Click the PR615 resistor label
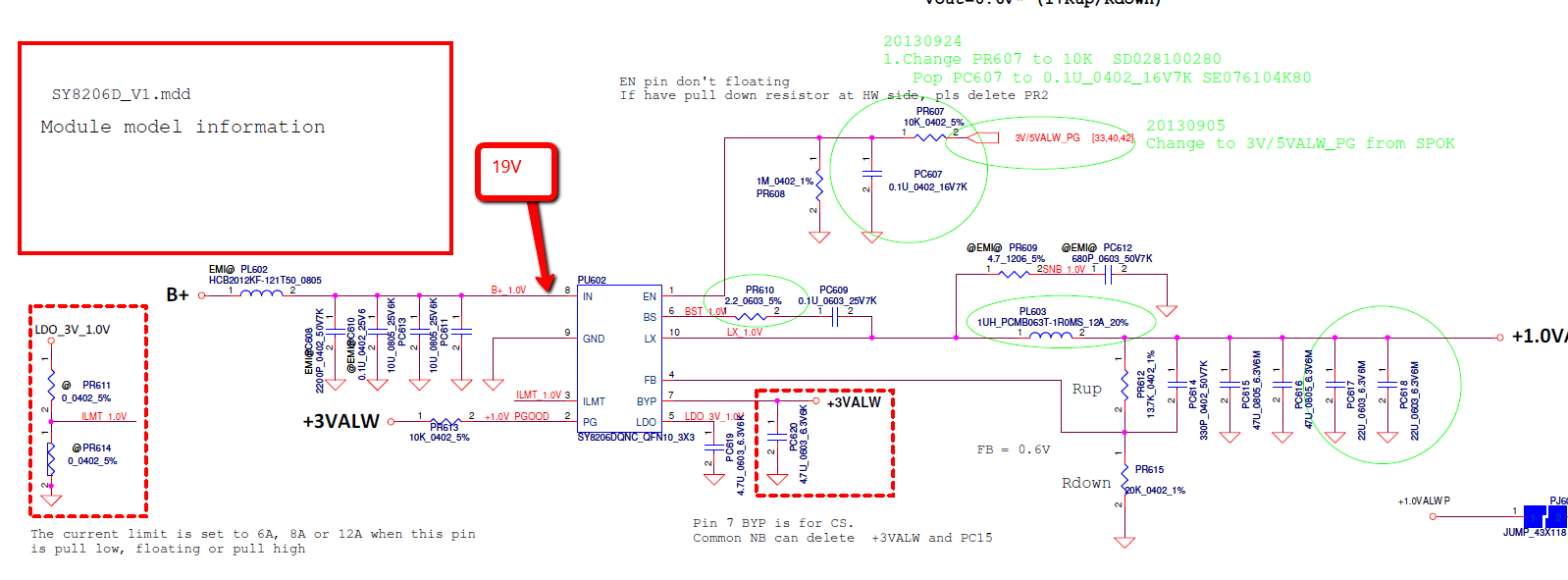1568x580 pixels. point(1149,469)
